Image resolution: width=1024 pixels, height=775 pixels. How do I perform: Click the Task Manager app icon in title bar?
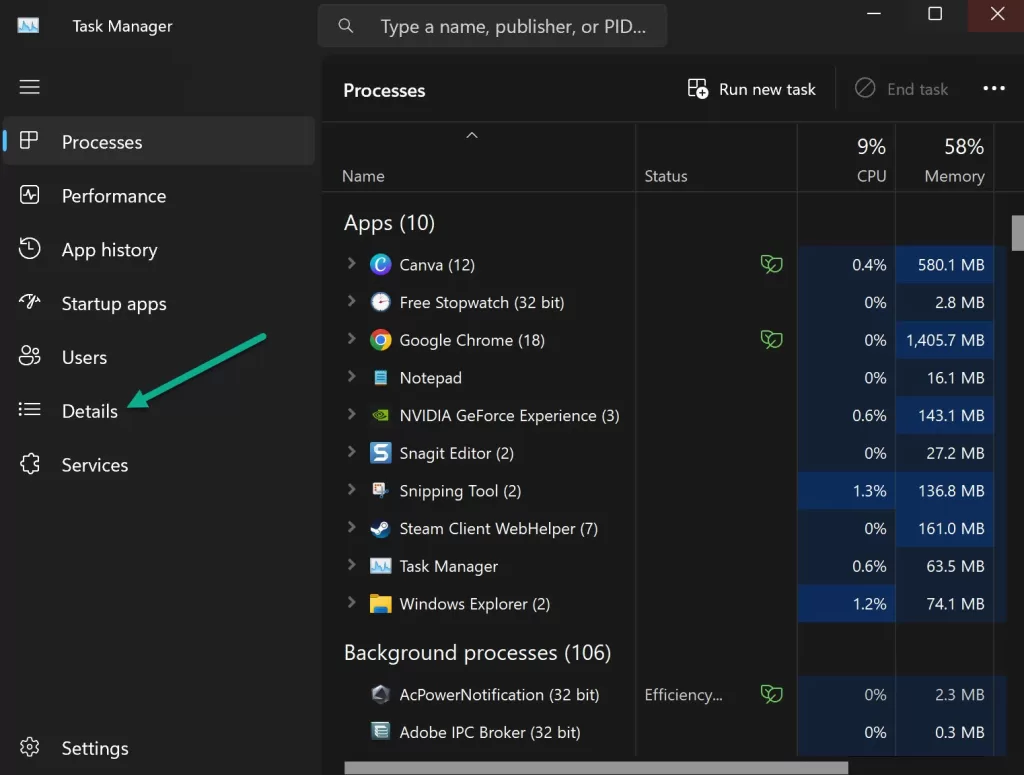coord(28,25)
